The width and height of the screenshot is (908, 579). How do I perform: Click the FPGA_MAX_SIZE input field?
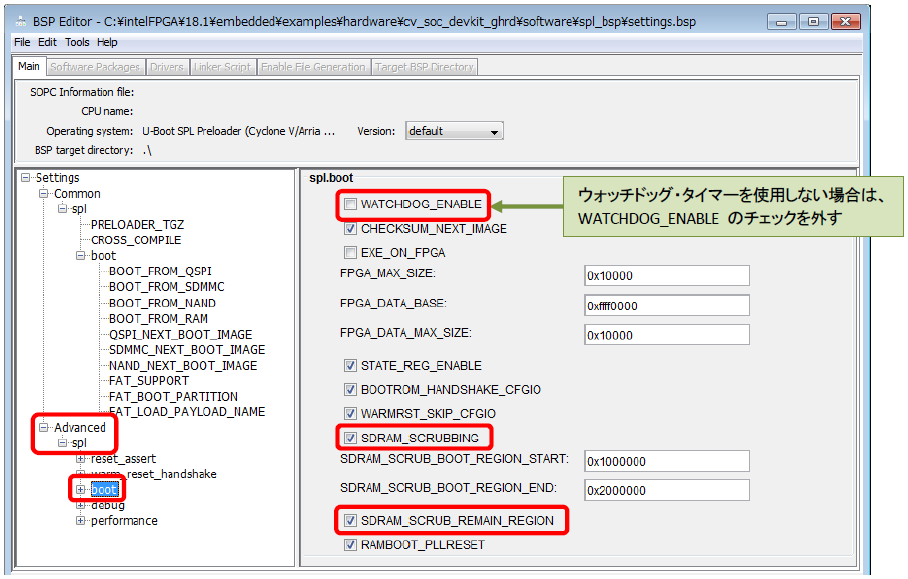(666, 276)
